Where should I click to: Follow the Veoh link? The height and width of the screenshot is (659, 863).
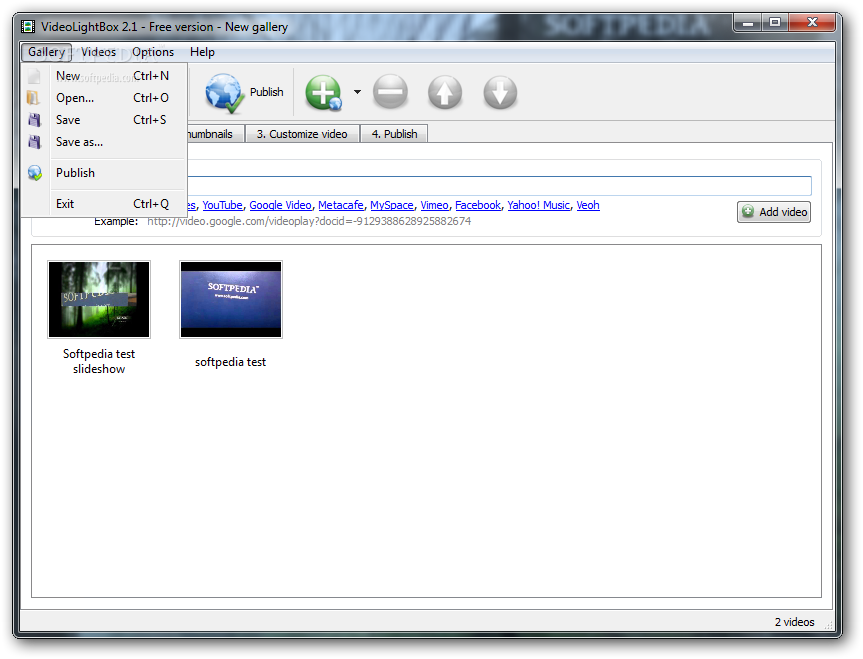pos(588,205)
